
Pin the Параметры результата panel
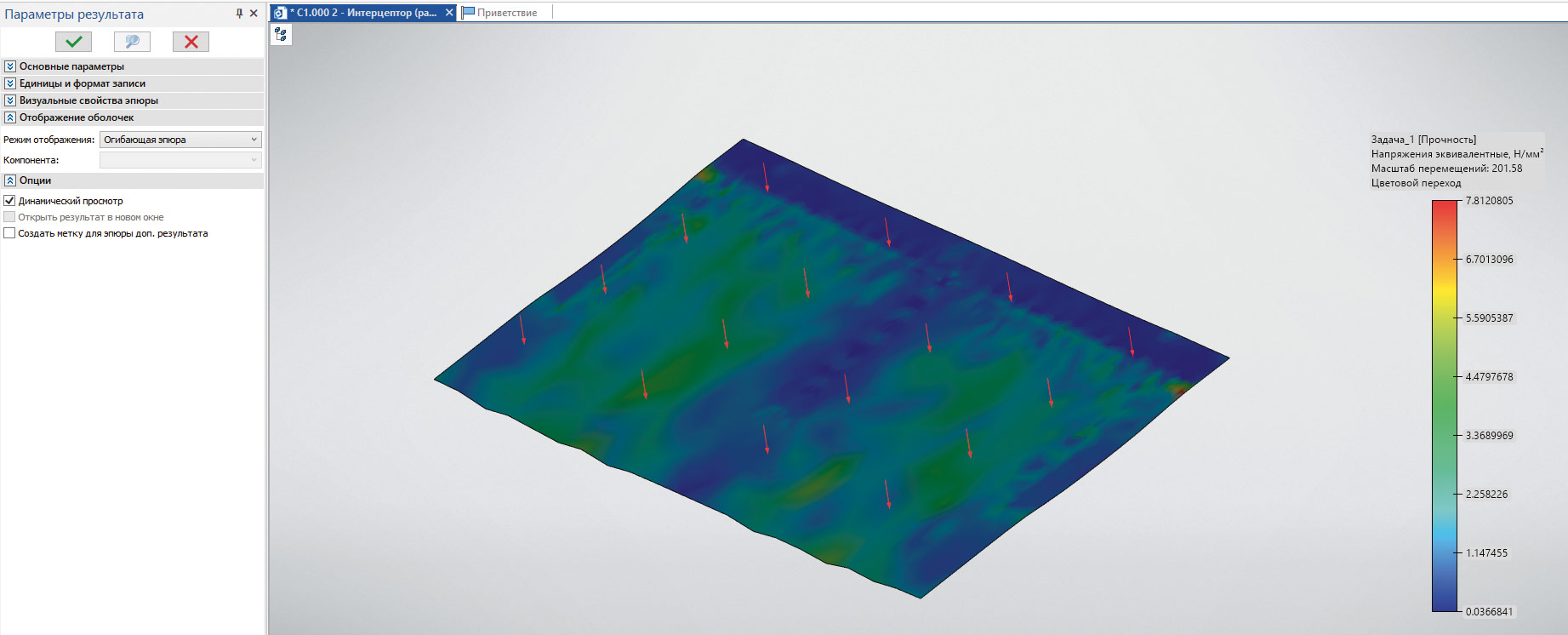[239, 14]
